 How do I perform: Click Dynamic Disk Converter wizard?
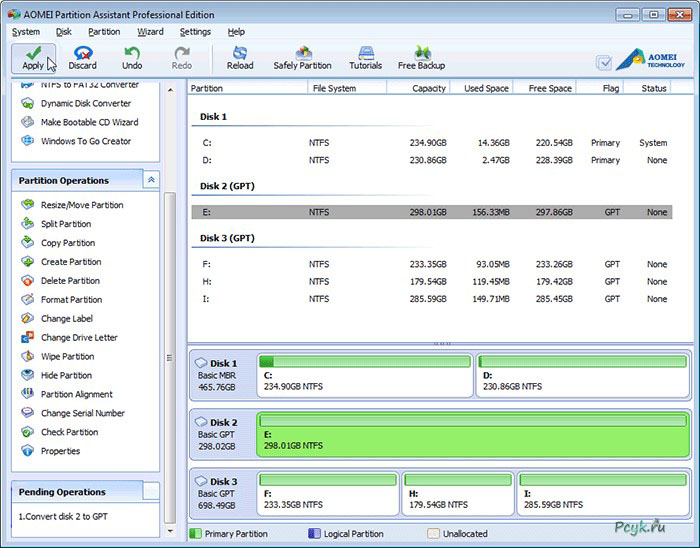coord(85,103)
